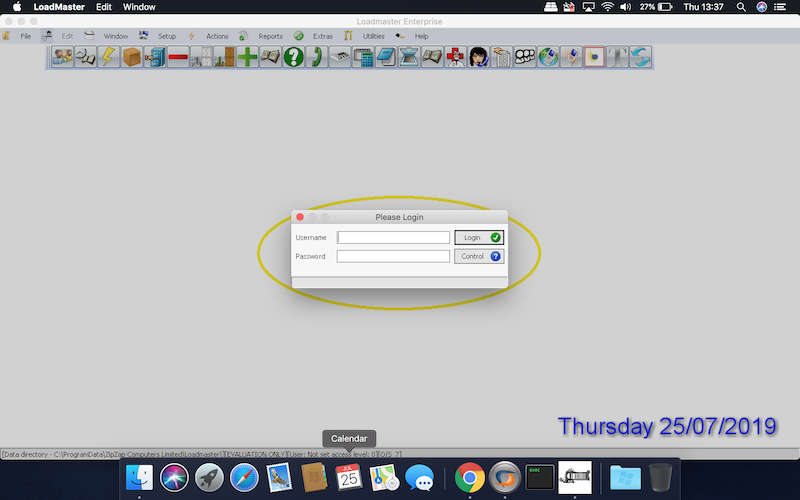Open Google Chrome from the Dock

469,478
